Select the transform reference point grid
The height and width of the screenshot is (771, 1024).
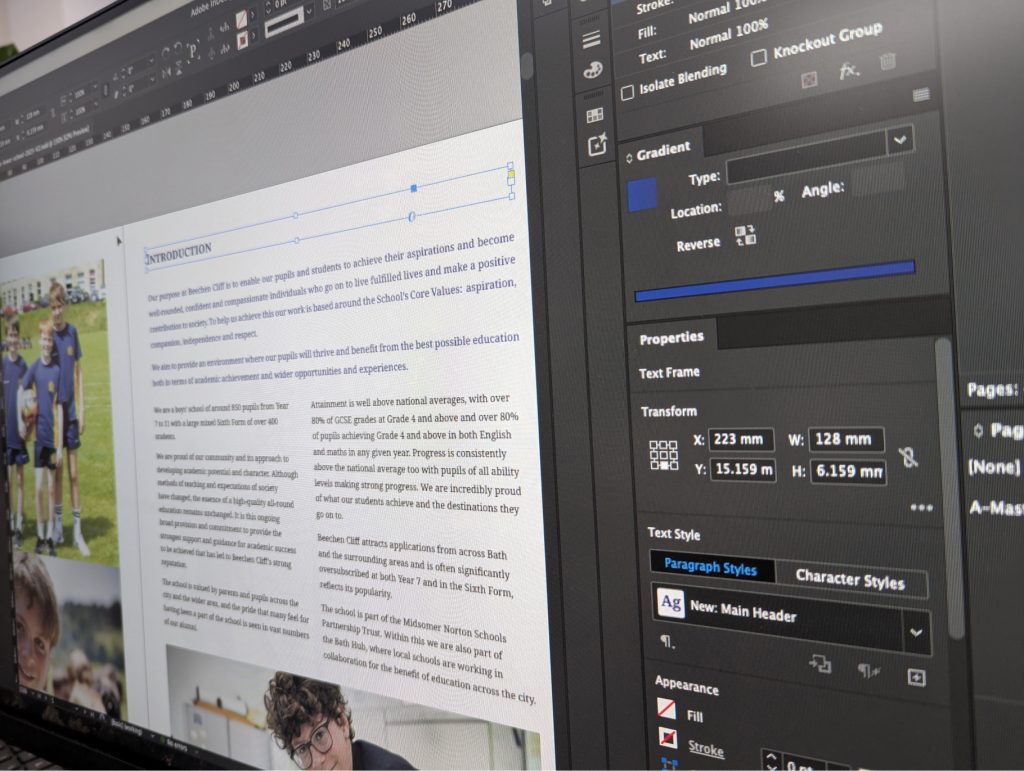663,455
